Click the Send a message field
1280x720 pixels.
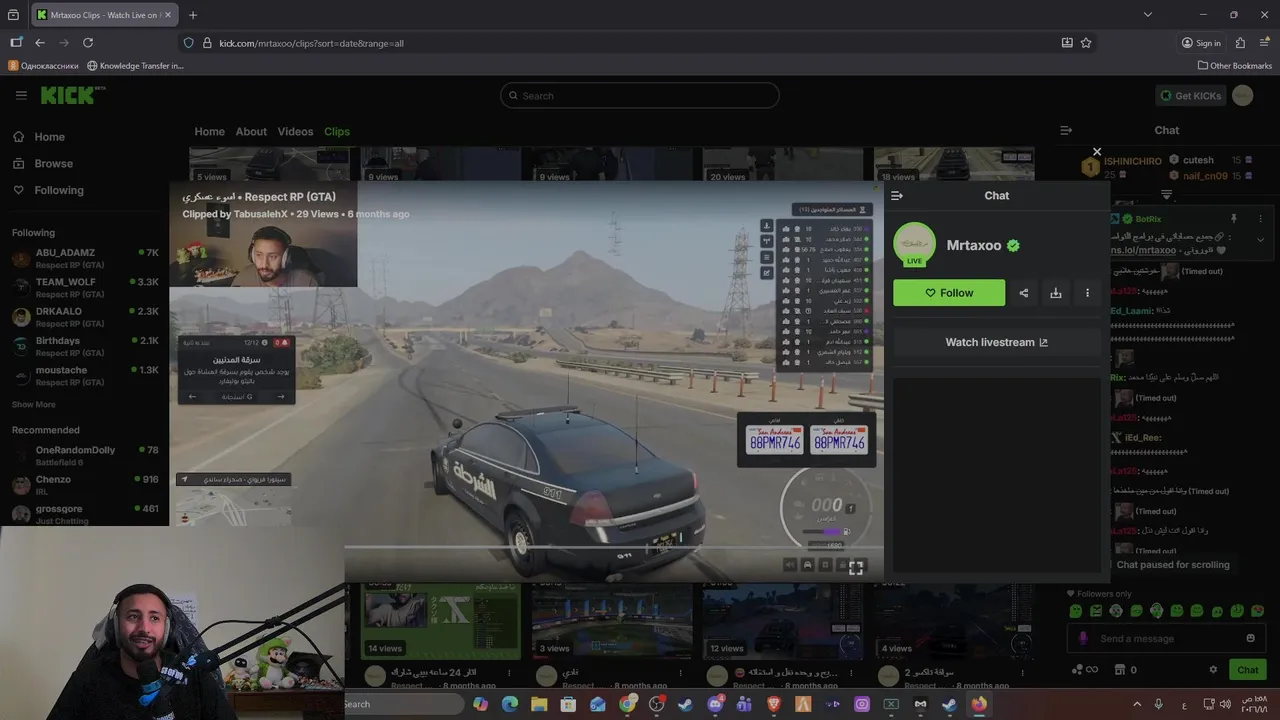click(x=1165, y=638)
